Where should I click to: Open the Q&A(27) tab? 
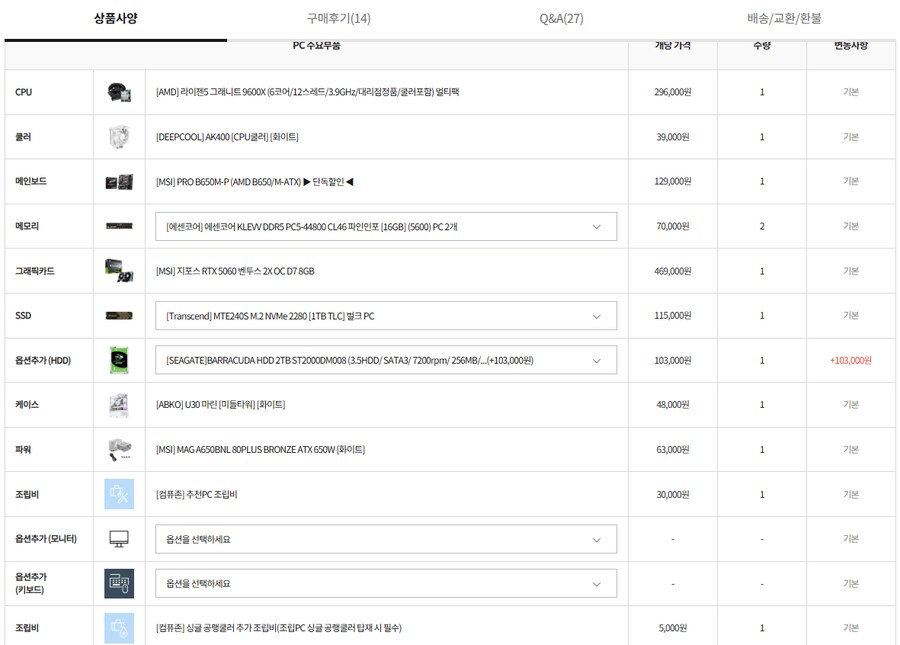561,19
